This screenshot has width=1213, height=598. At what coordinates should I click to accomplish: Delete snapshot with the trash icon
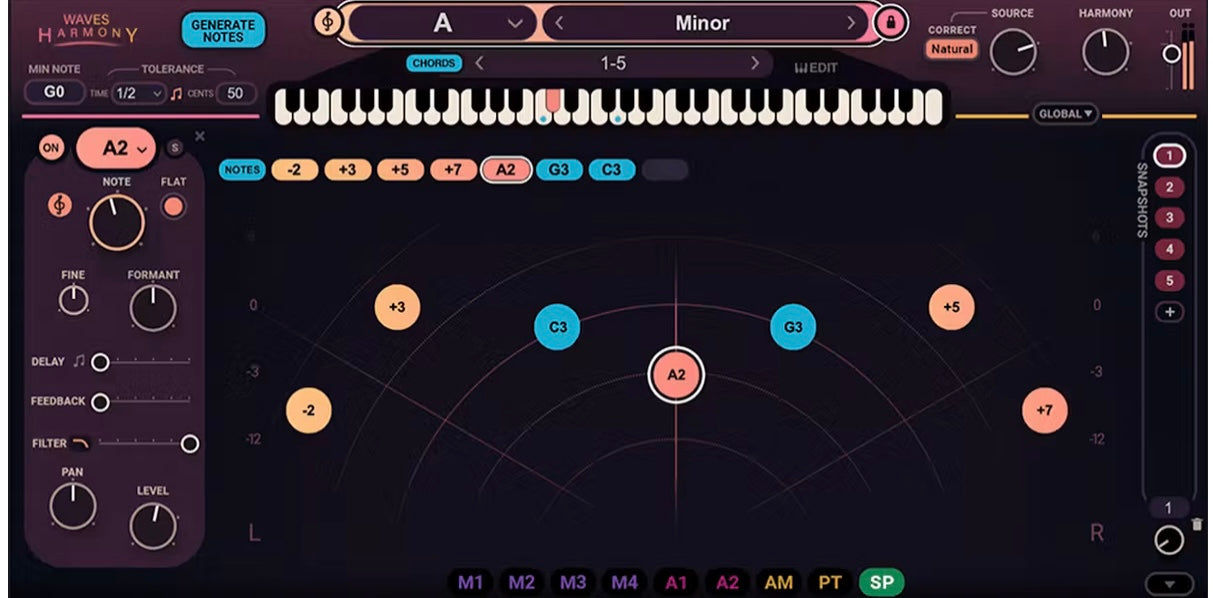[x=1197, y=524]
